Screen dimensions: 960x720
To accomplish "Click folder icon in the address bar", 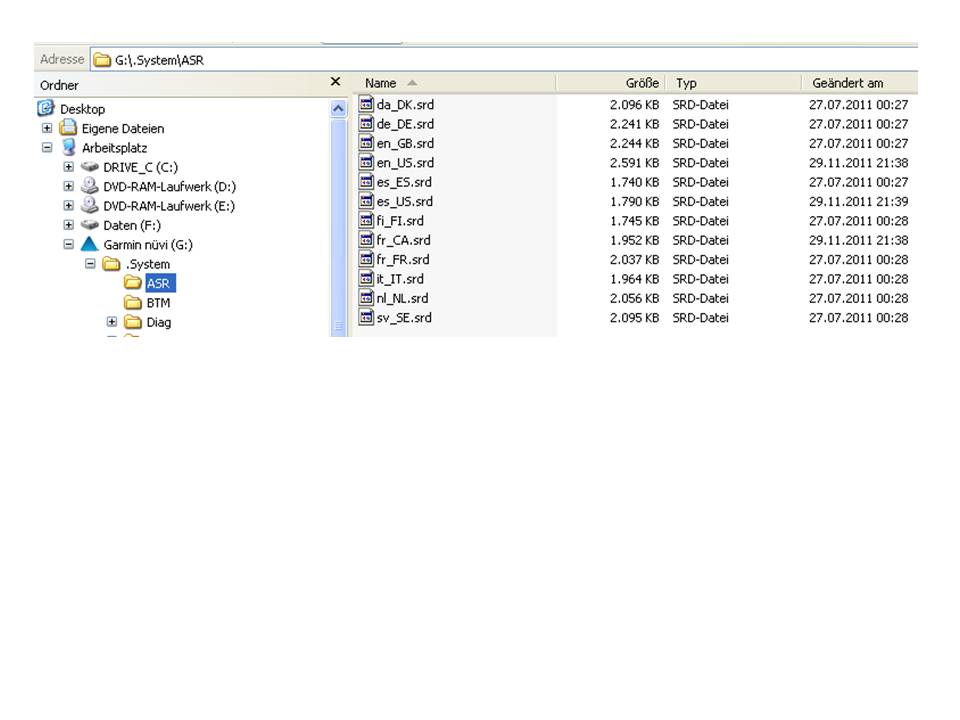I will coord(102,59).
